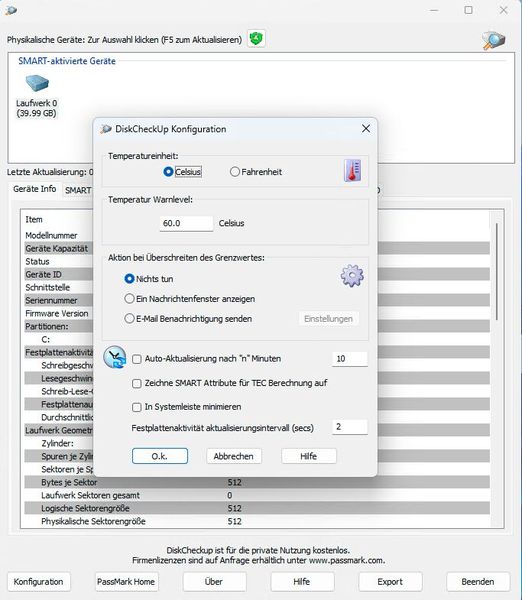Maximize the main DiskCheckup window

point(468,10)
